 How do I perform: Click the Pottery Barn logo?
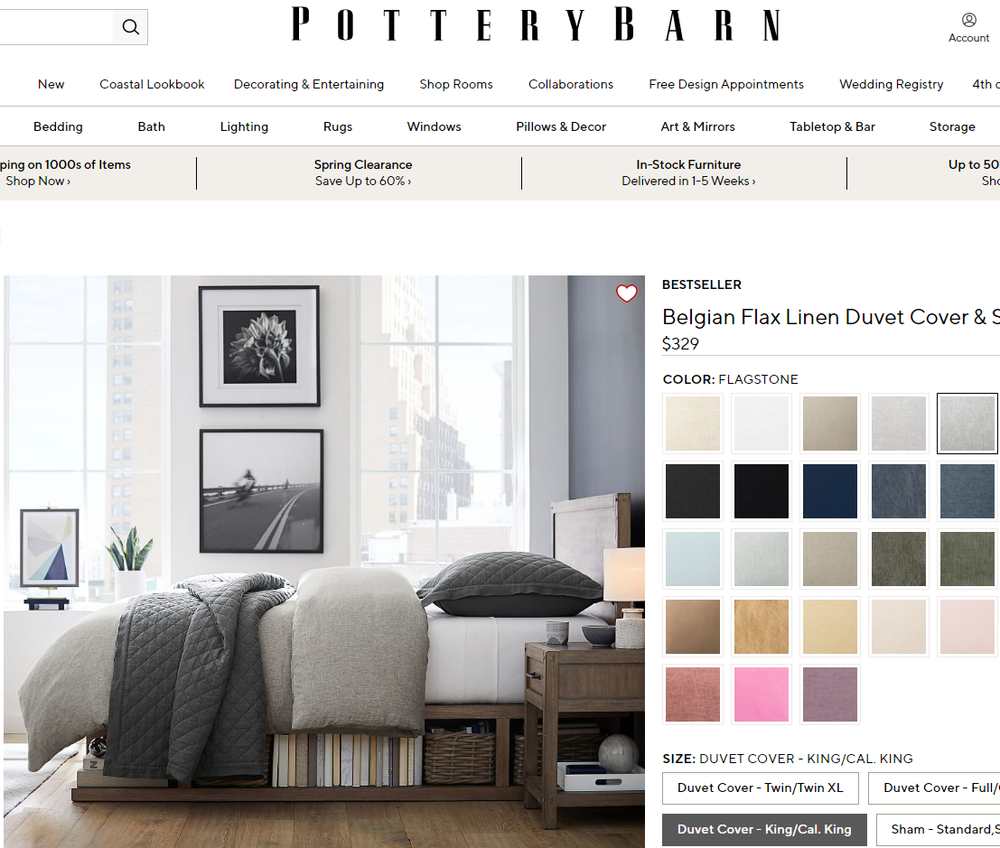(x=535, y=25)
